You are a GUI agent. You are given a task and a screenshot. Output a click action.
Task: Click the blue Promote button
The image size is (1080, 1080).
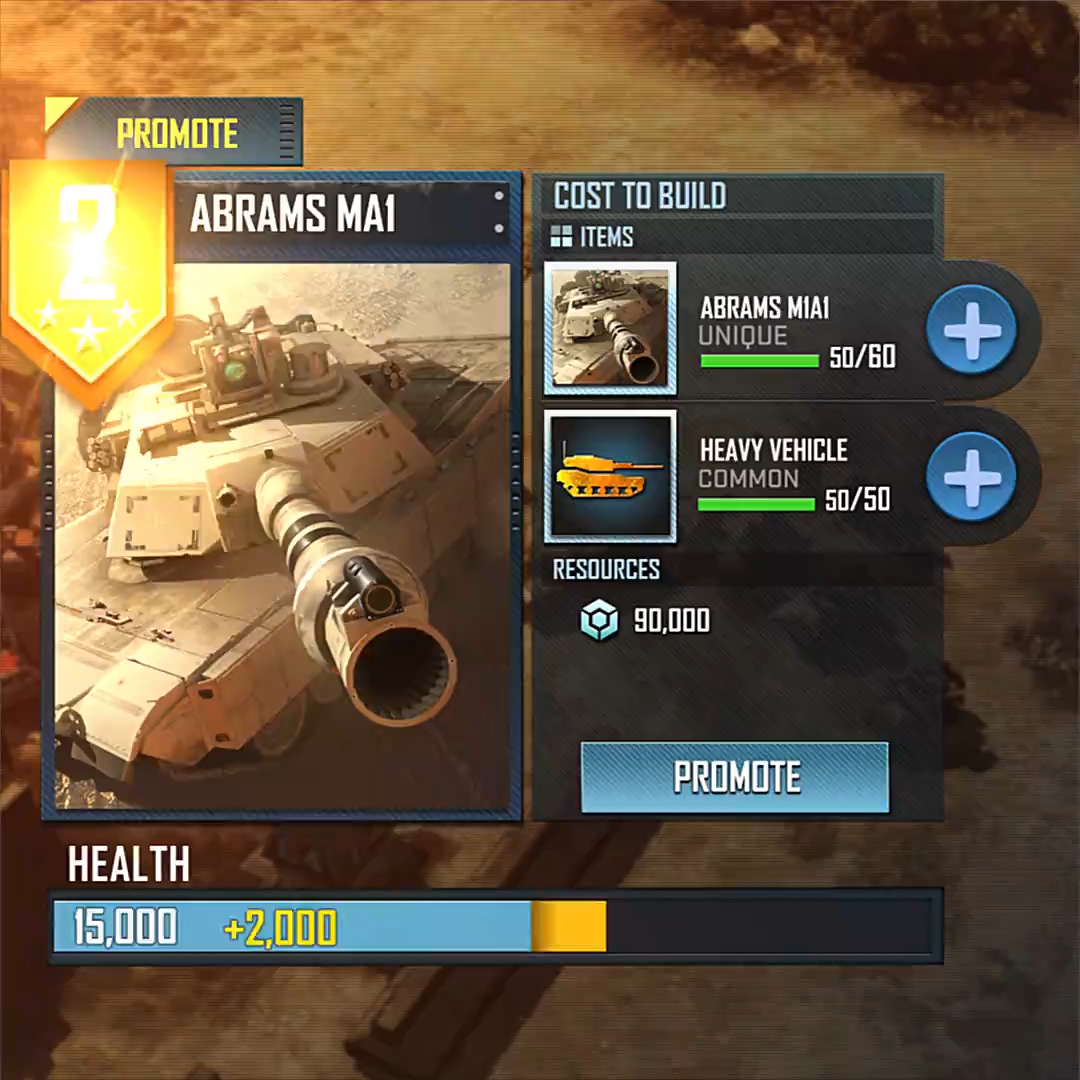735,777
